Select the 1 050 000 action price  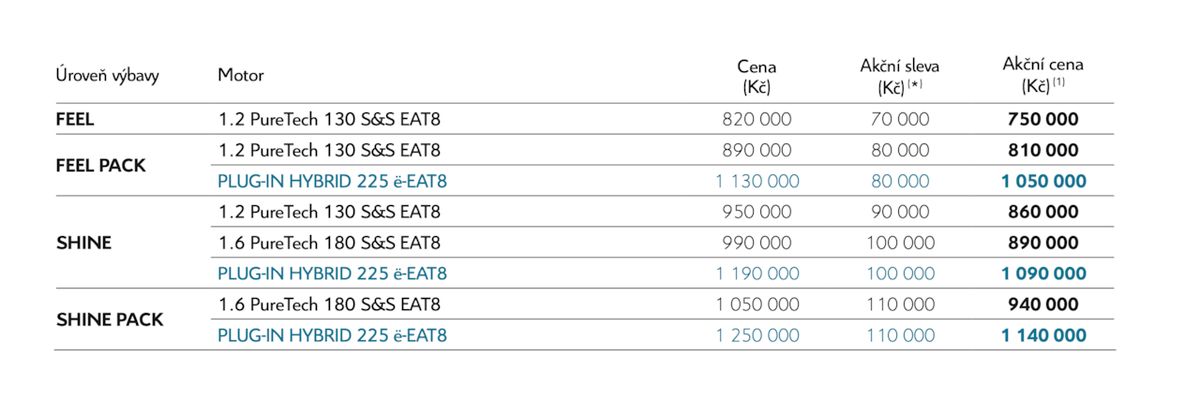[x=1043, y=181]
